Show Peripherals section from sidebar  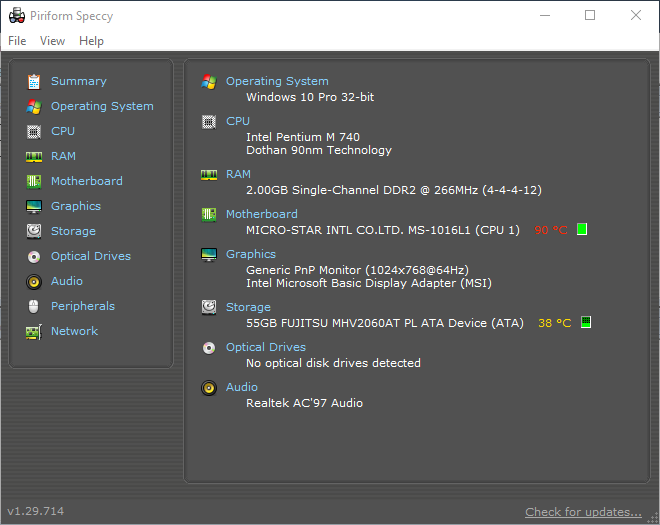(x=83, y=306)
